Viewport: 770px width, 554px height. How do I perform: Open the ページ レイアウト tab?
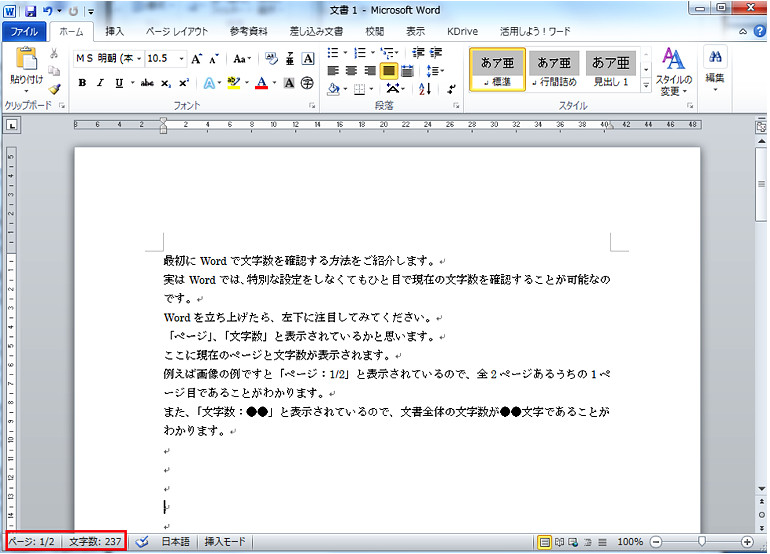177,31
